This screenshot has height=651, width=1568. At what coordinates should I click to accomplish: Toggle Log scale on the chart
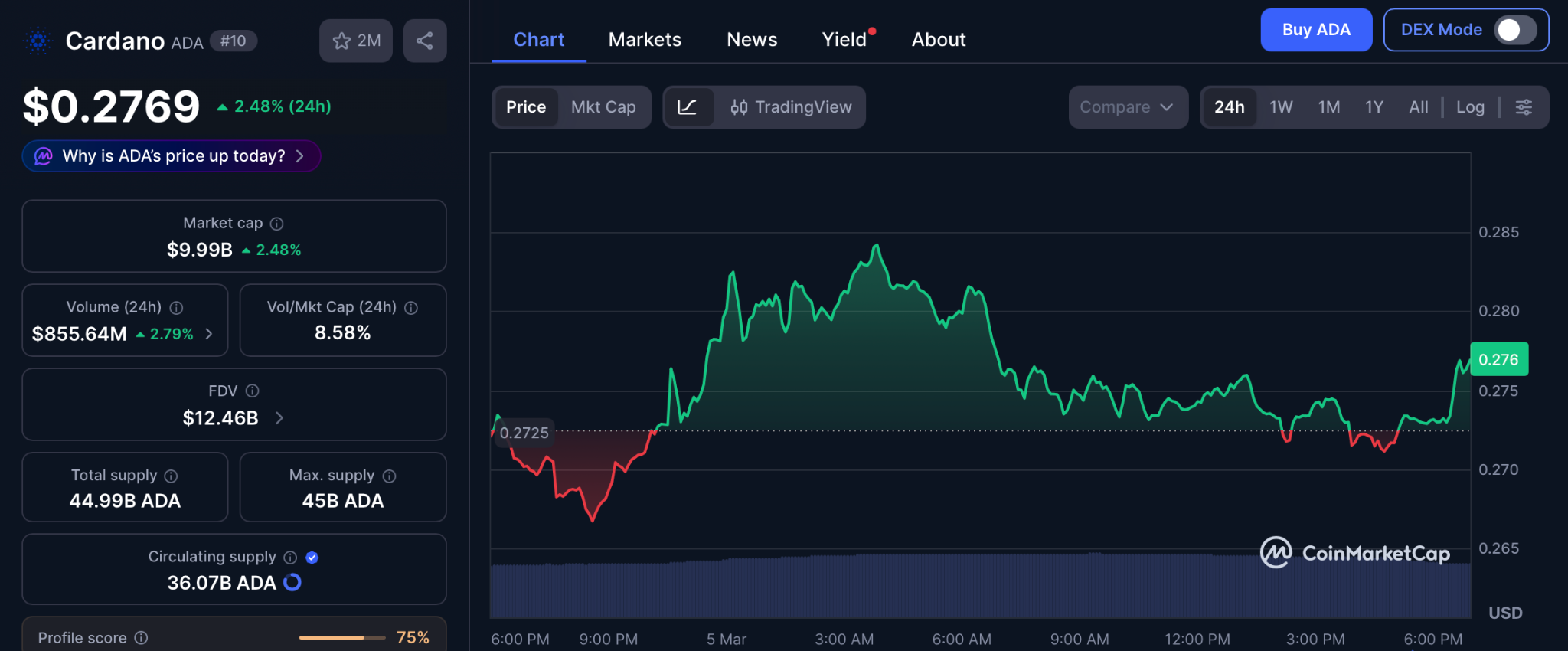click(x=1470, y=107)
